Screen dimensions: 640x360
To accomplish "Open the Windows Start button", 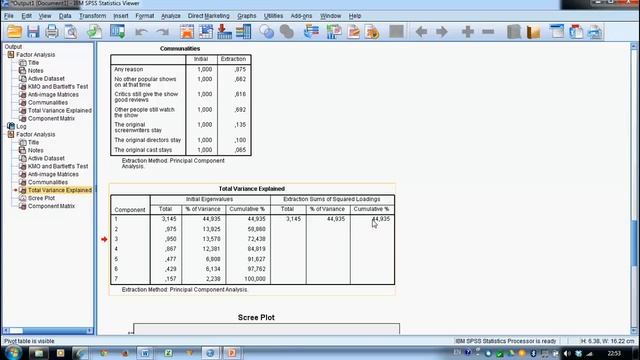I will tap(13, 353).
